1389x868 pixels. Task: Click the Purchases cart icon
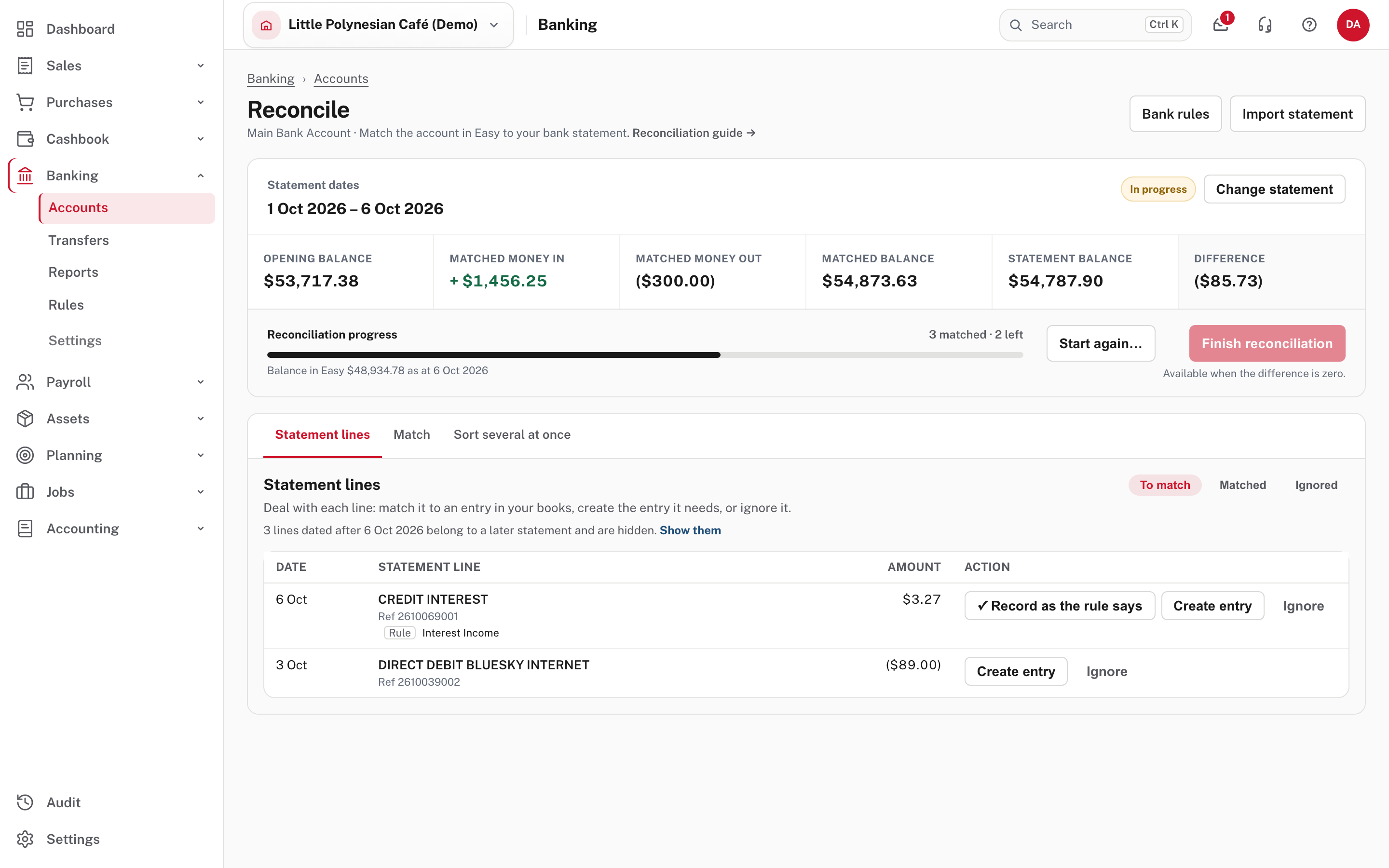(x=25, y=102)
